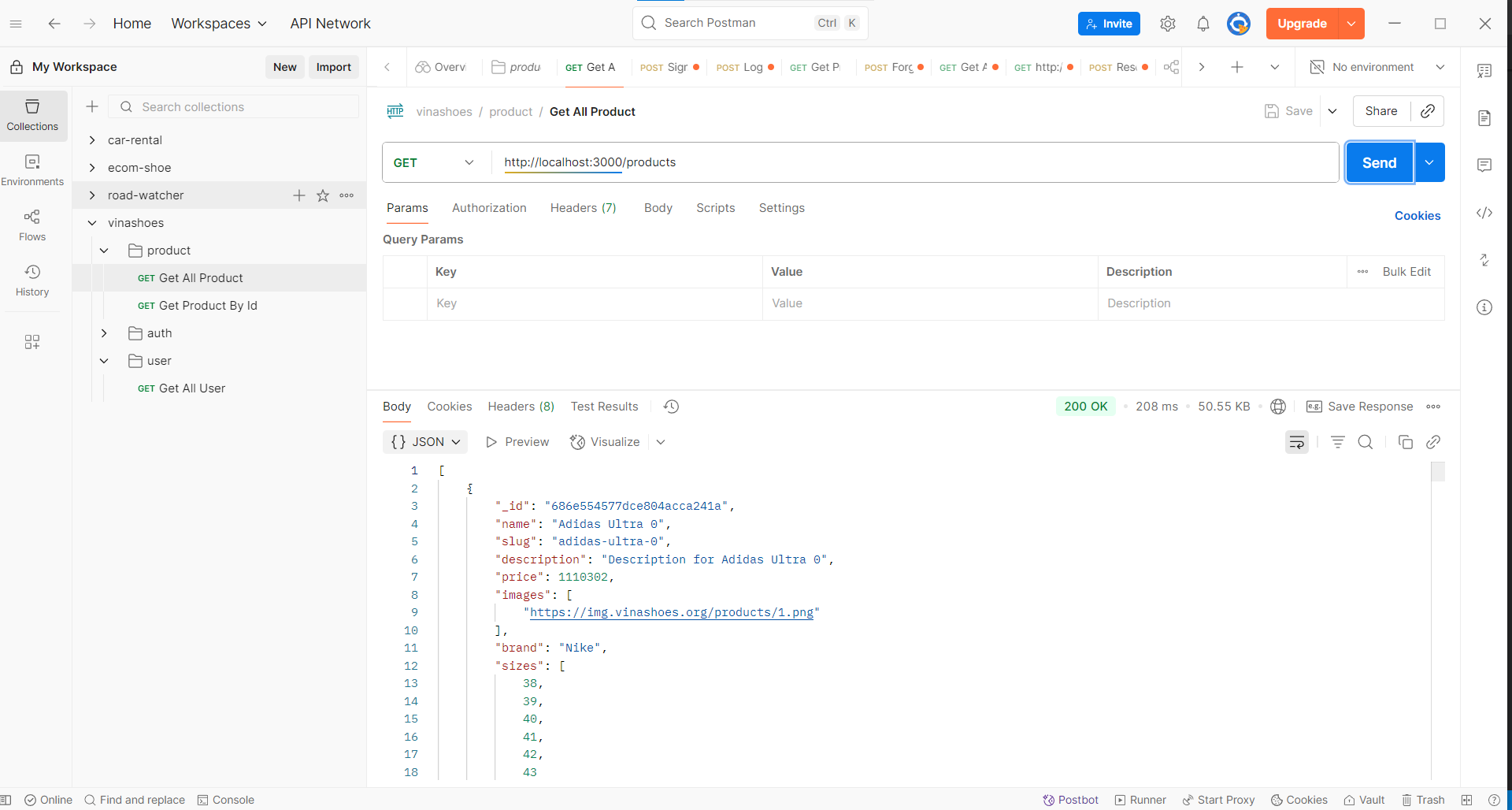Image resolution: width=1512 pixels, height=810 pixels.
Task: Click the Send button
Action: [1379, 162]
